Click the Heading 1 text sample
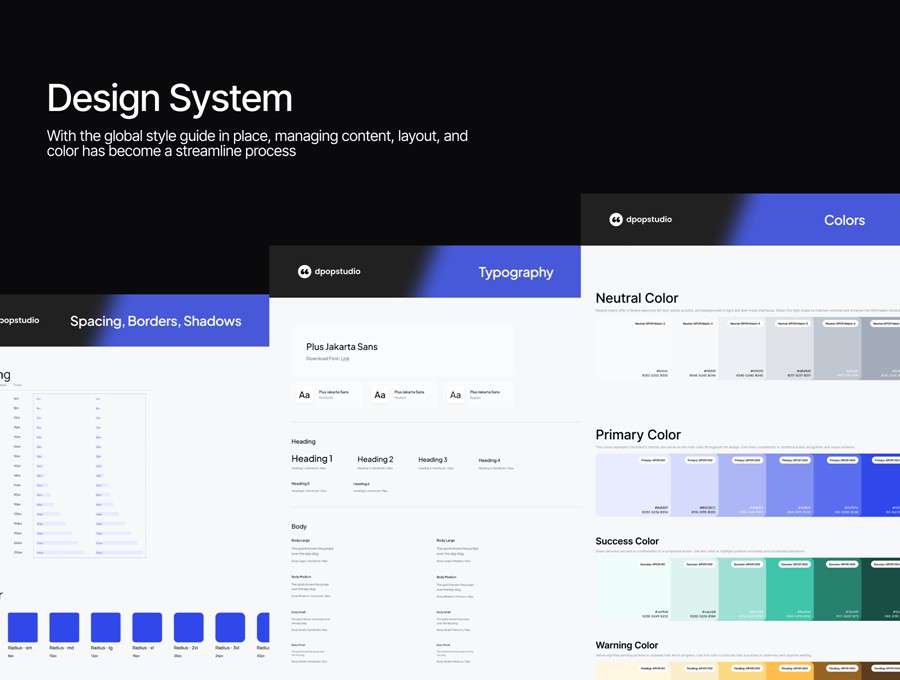This screenshot has height=680, width=900. 311,459
